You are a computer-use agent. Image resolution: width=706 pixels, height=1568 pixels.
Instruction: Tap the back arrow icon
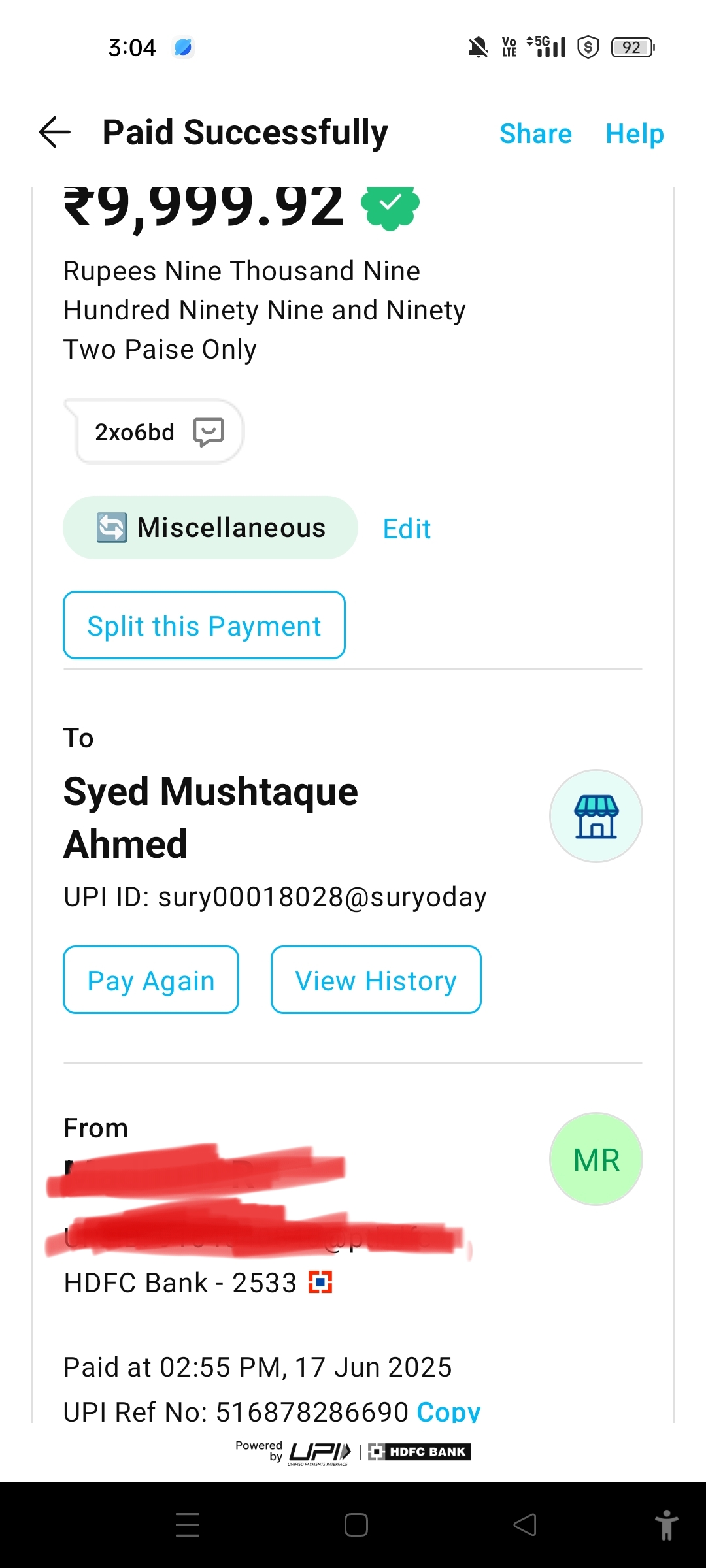point(55,133)
